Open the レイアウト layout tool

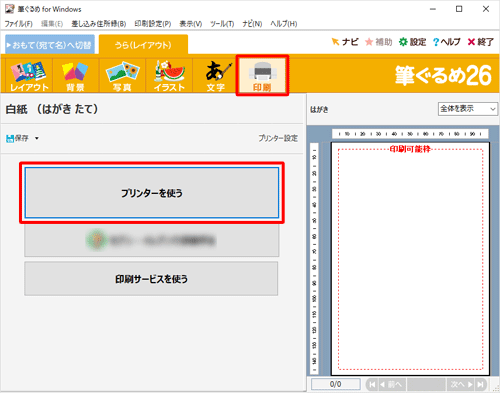(29, 76)
